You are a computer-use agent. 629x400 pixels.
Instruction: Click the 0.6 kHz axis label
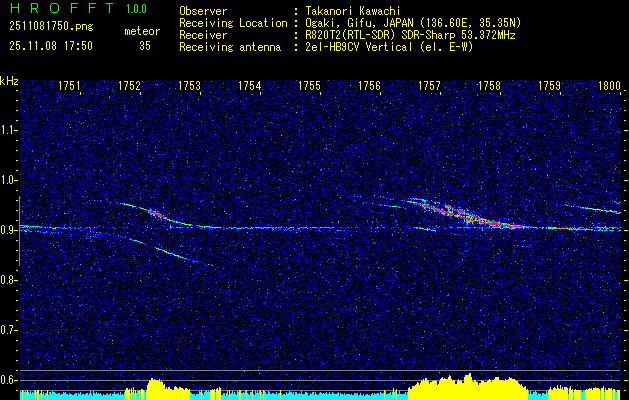point(8,380)
